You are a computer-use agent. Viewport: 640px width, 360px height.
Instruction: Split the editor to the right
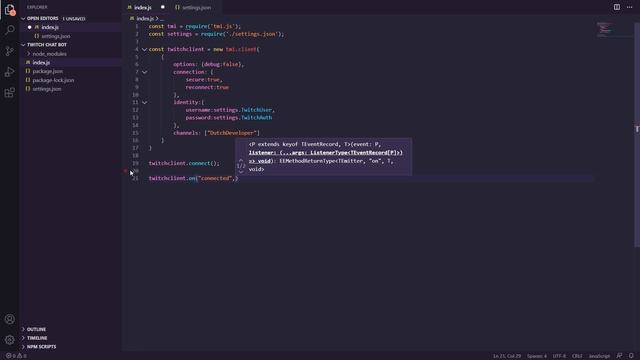tap(617, 7)
